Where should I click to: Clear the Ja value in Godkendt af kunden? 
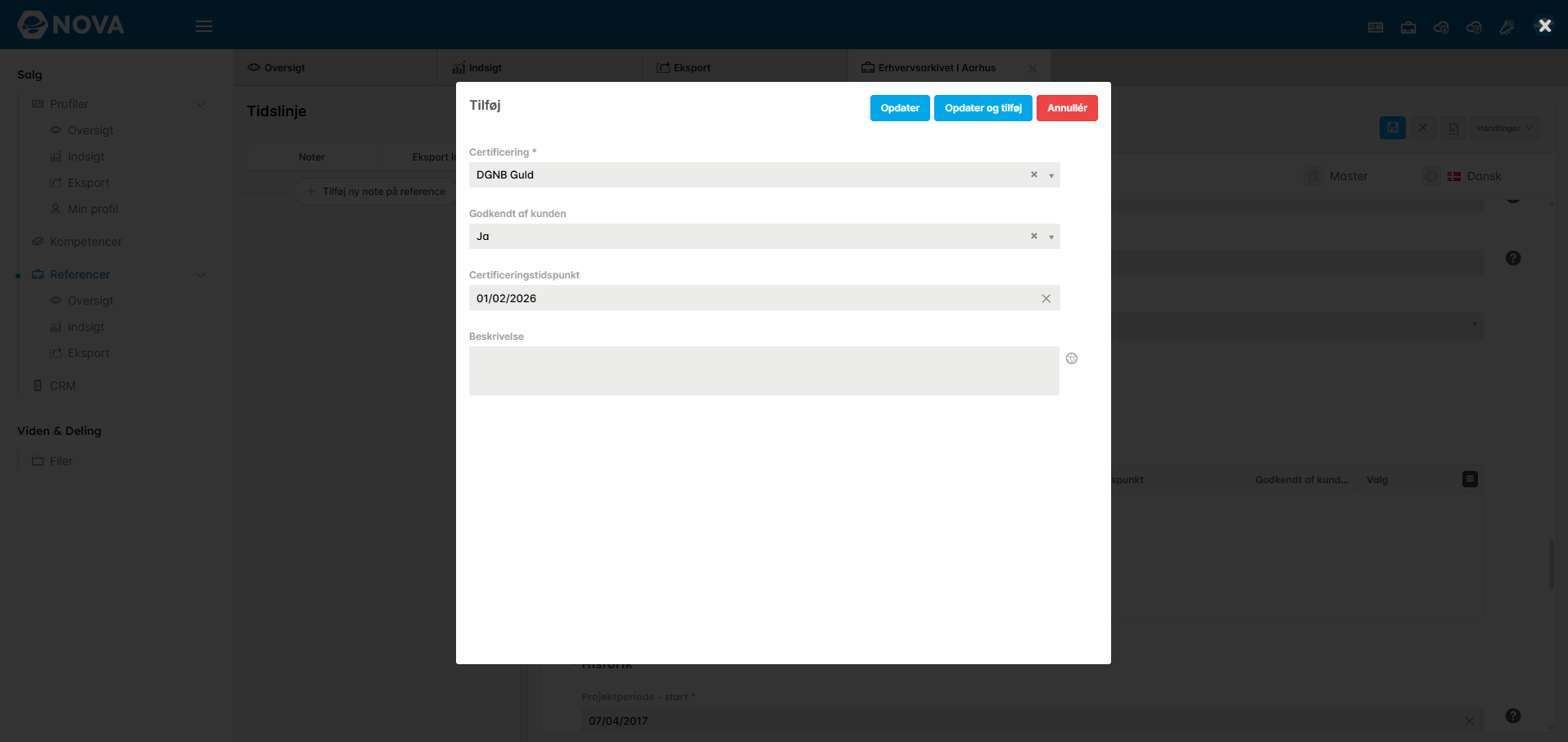click(1034, 236)
